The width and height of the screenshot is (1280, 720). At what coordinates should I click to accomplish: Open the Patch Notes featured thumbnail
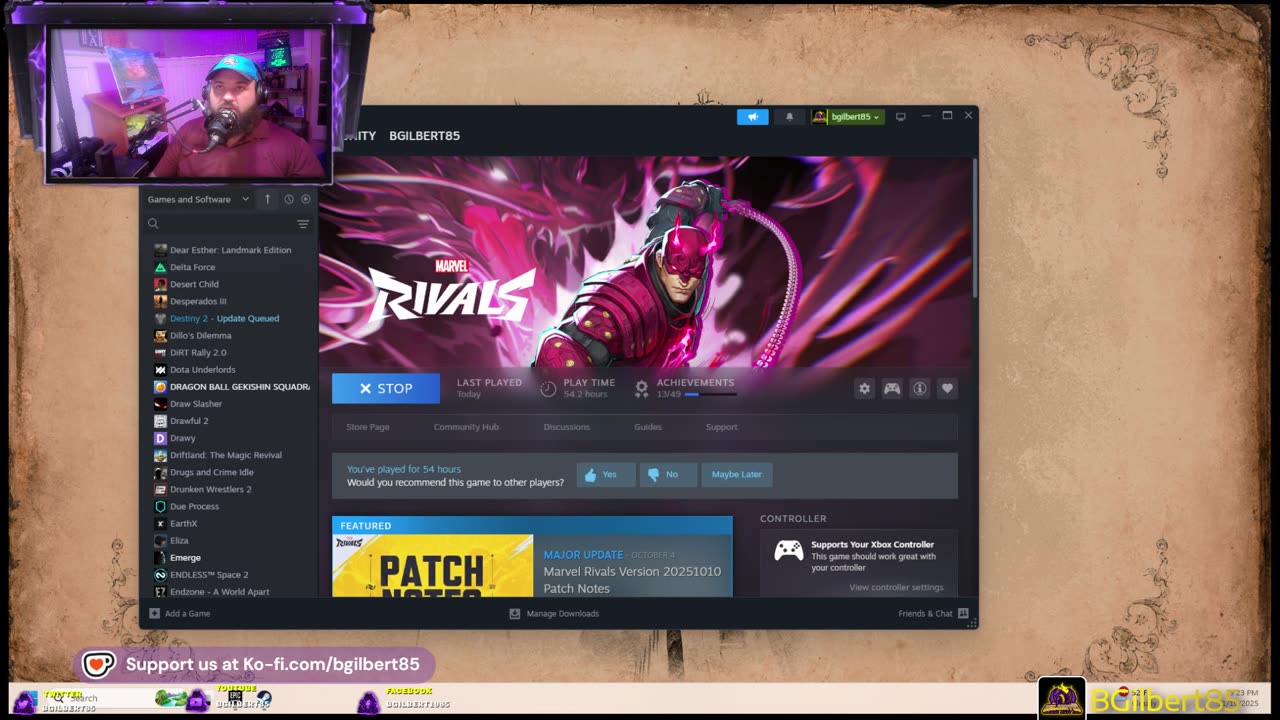point(432,566)
